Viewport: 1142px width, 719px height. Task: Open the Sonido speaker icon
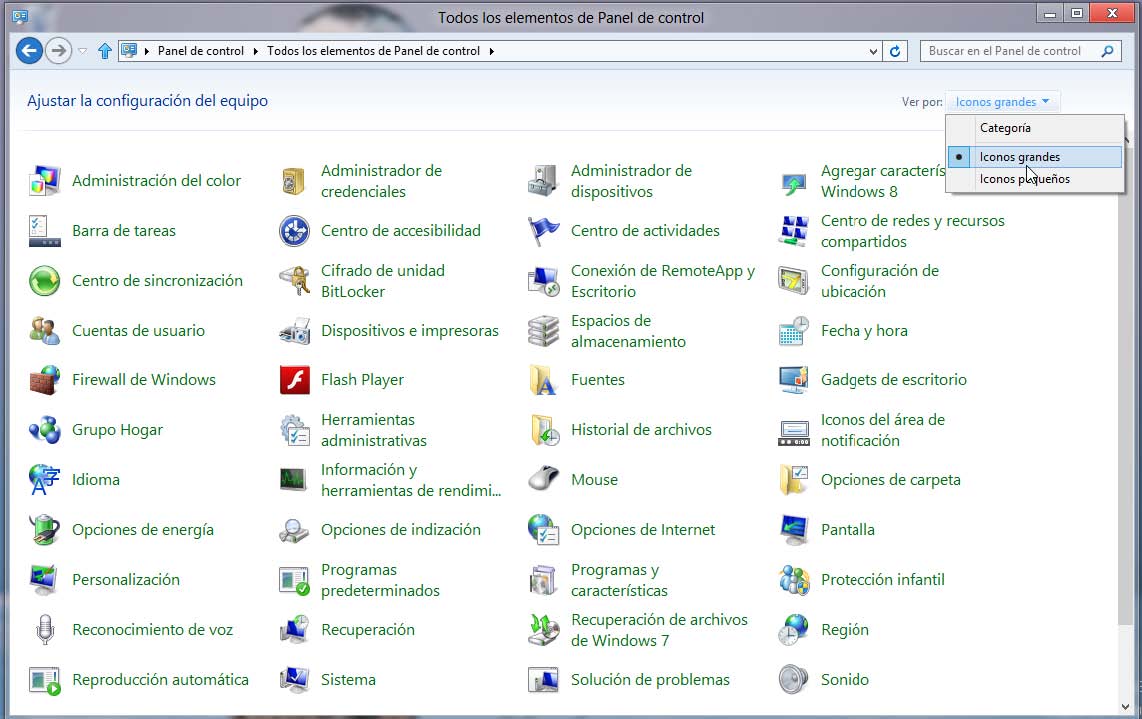(x=793, y=680)
